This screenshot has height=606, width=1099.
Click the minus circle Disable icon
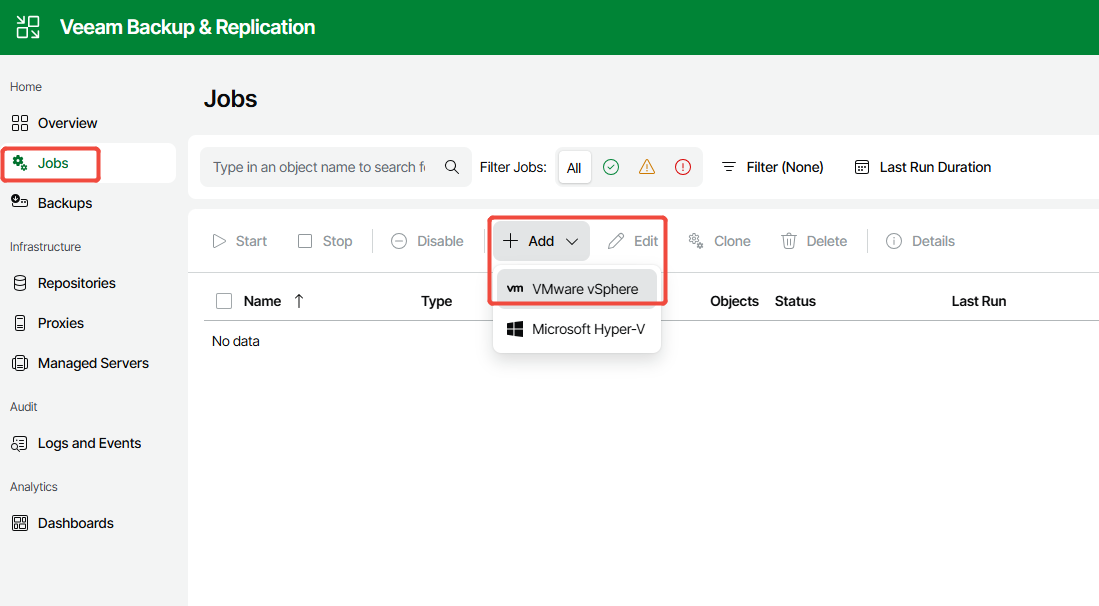[399, 241]
